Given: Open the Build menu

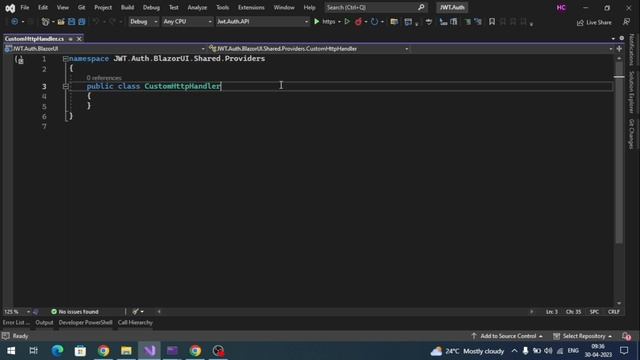Looking at the screenshot, I should [x=127, y=7].
